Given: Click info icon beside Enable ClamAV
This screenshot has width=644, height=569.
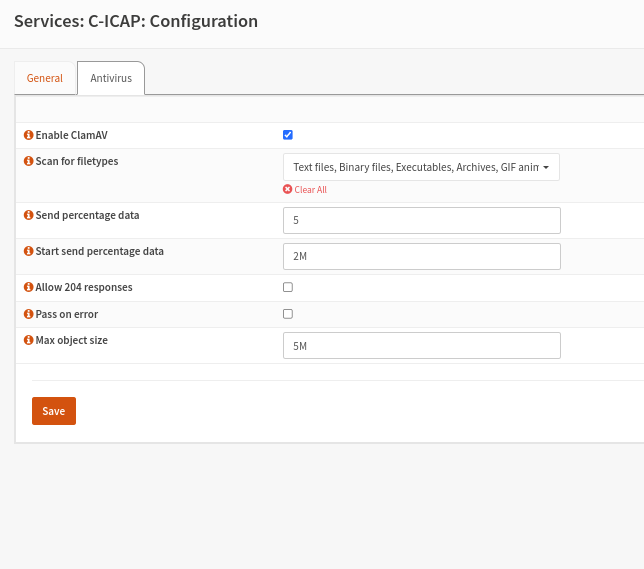Looking at the screenshot, I should pos(28,135).
